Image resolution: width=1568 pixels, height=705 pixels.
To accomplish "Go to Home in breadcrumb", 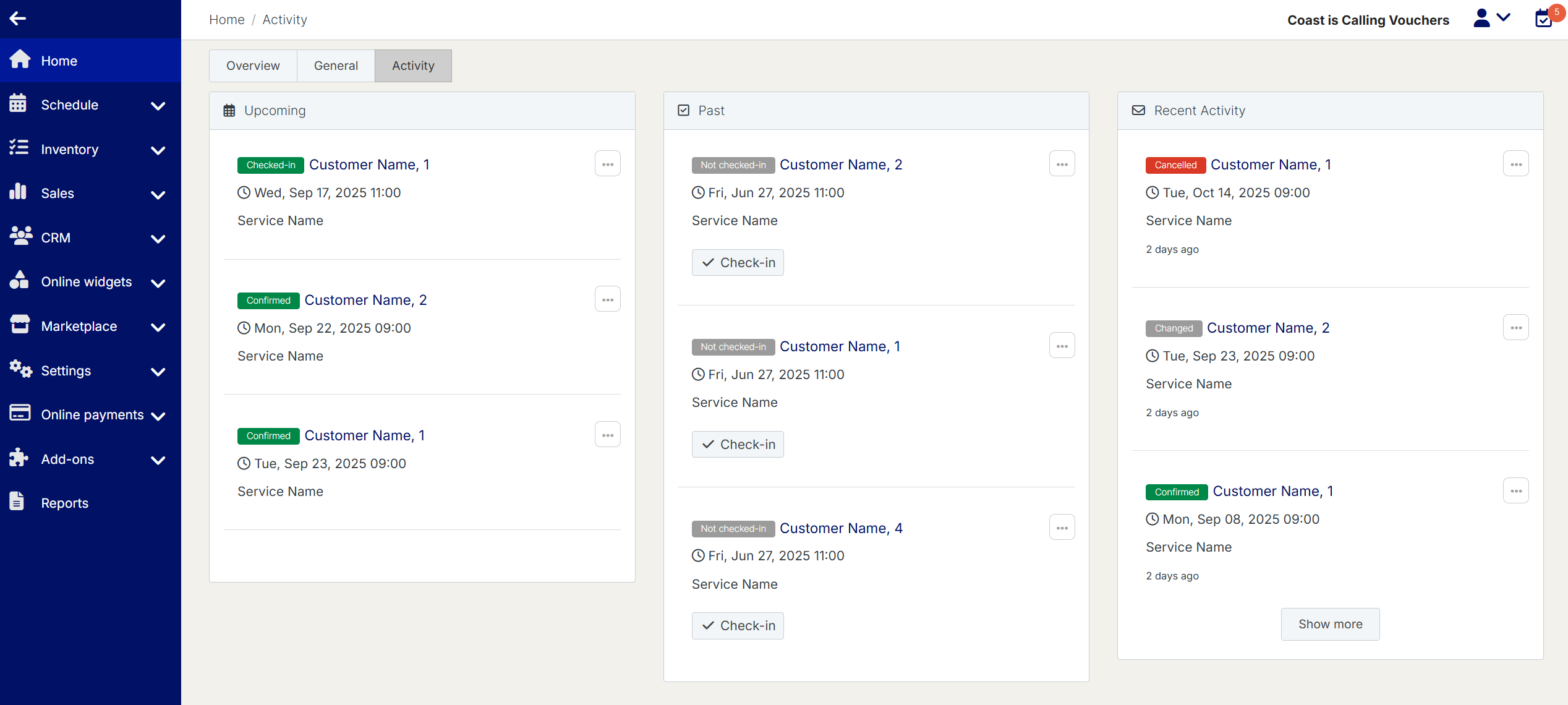I will click(226, 20).
